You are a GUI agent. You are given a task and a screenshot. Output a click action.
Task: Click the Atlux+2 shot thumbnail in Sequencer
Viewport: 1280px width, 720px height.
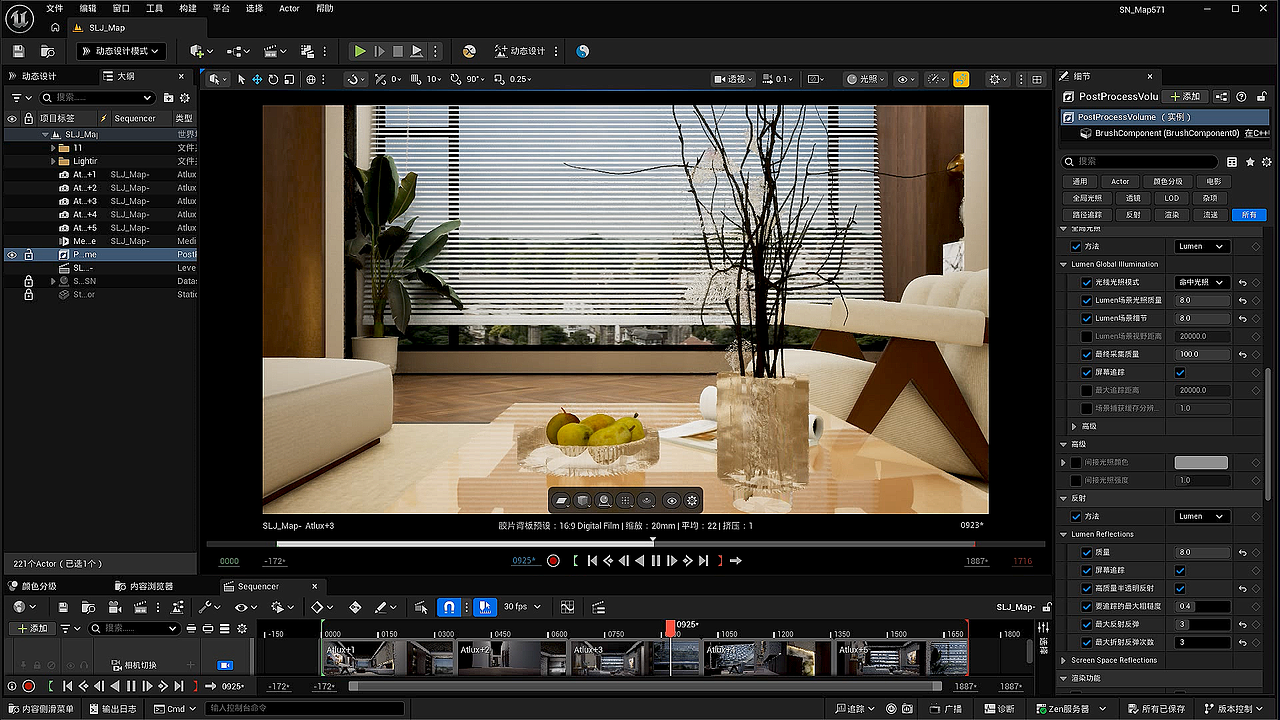click(513, 658)
